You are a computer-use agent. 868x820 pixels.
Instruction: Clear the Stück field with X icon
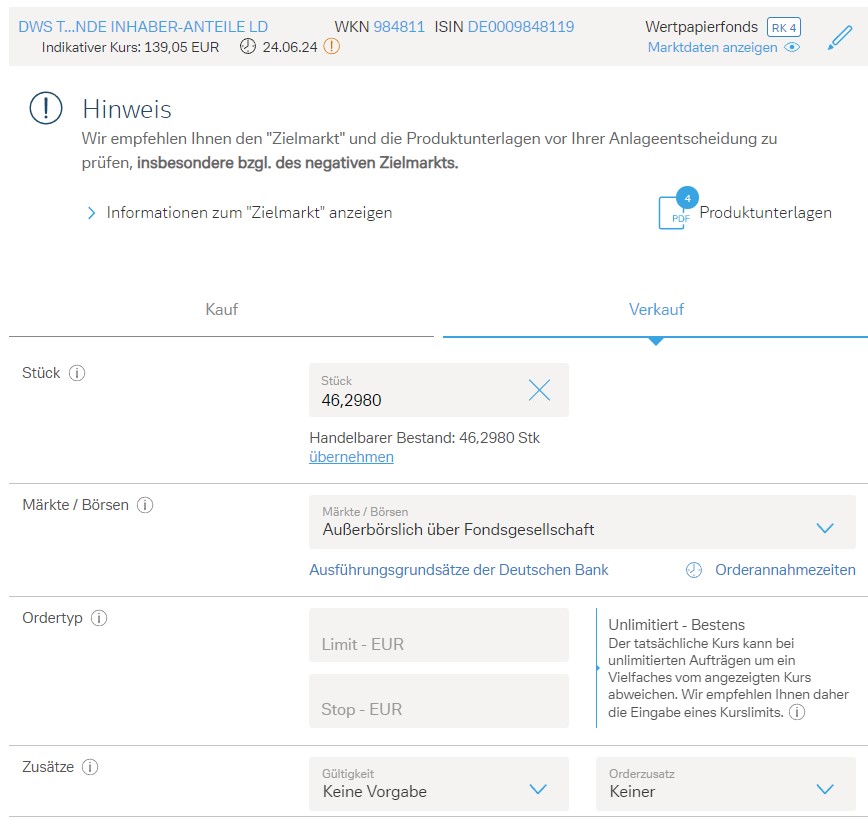[x=539, y=391]
